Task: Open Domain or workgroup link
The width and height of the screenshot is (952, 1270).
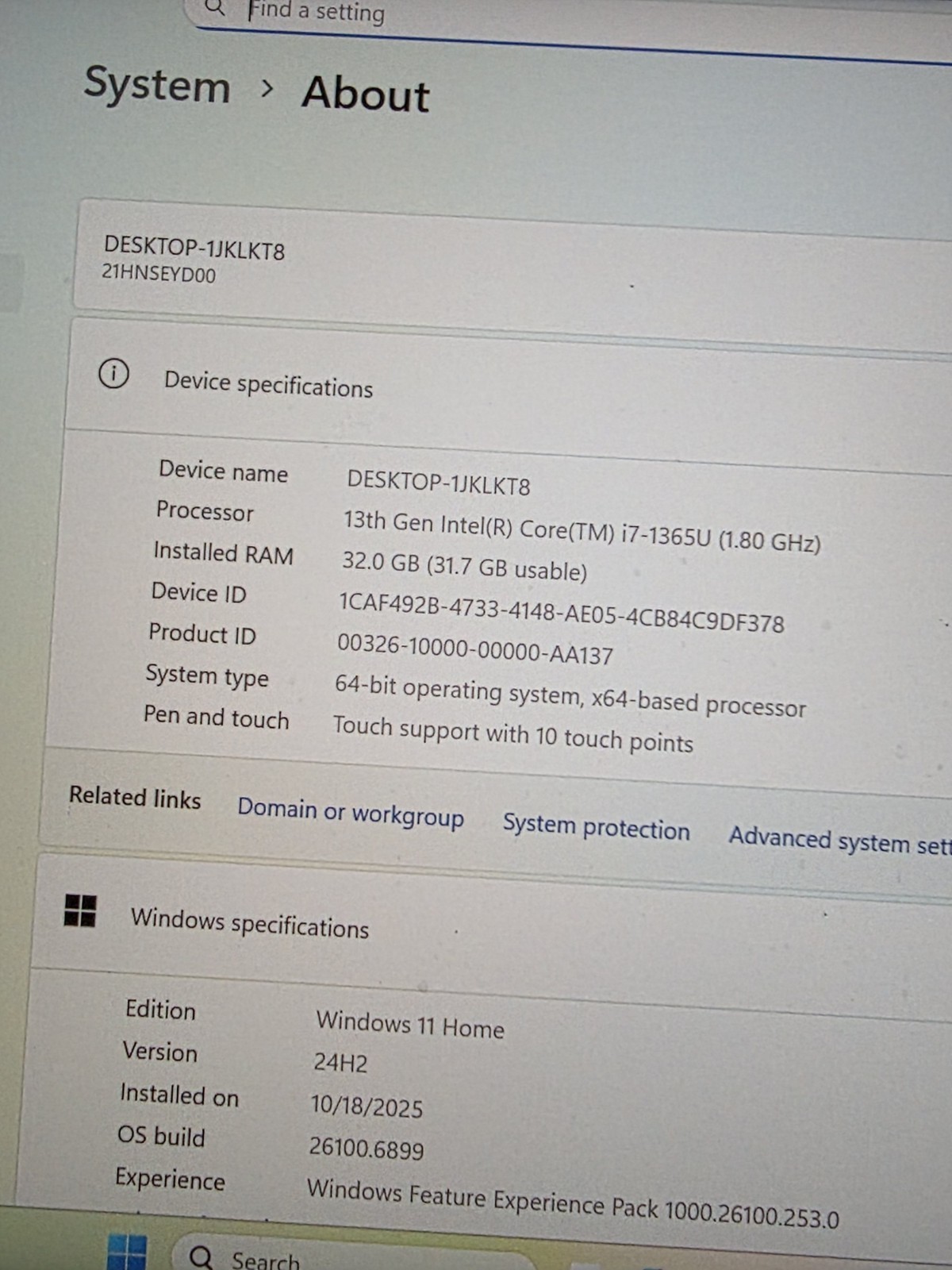Action: (351, 812)
